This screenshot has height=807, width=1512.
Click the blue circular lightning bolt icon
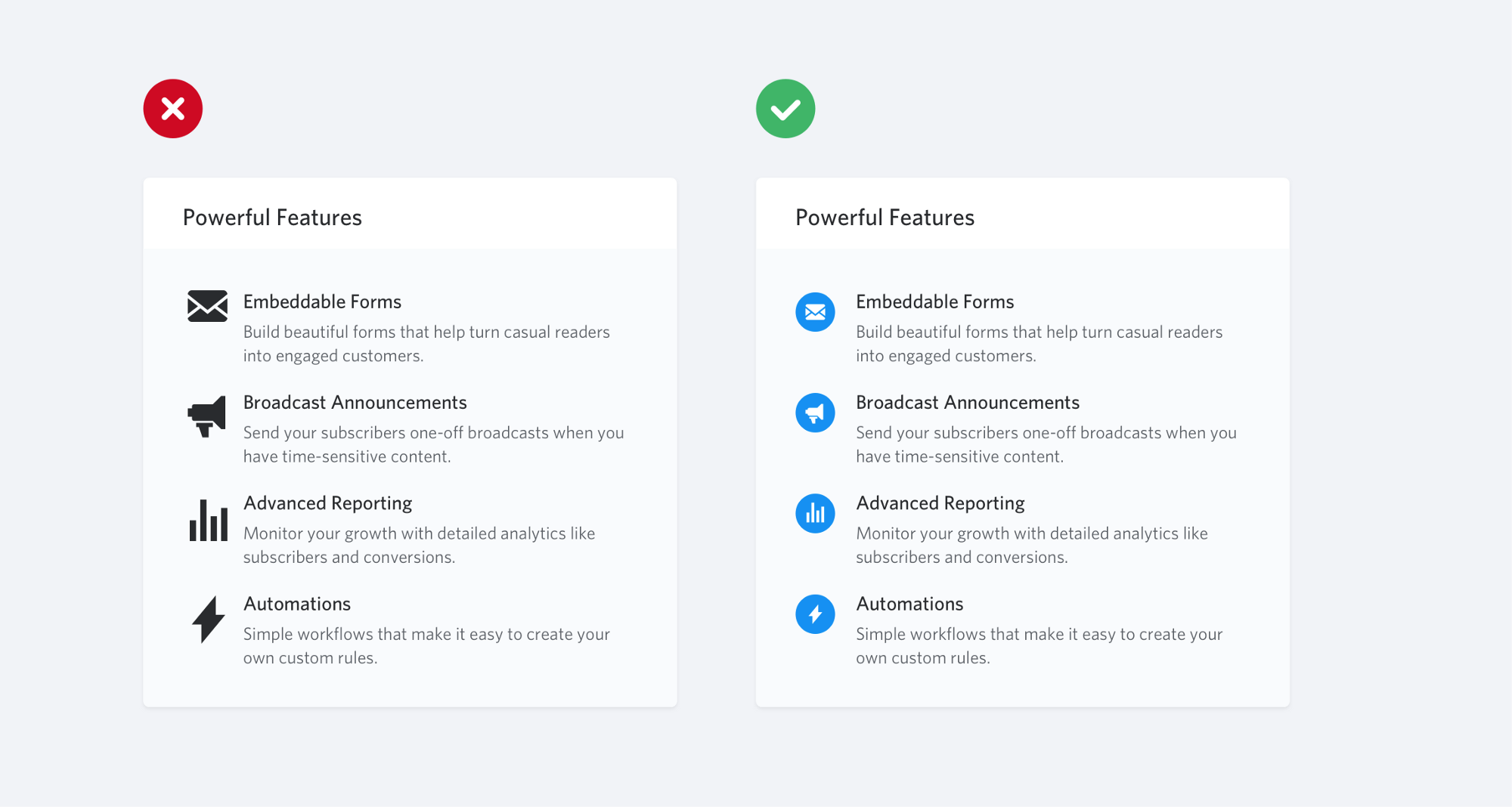pyautogui.click(x=815, y=614)
